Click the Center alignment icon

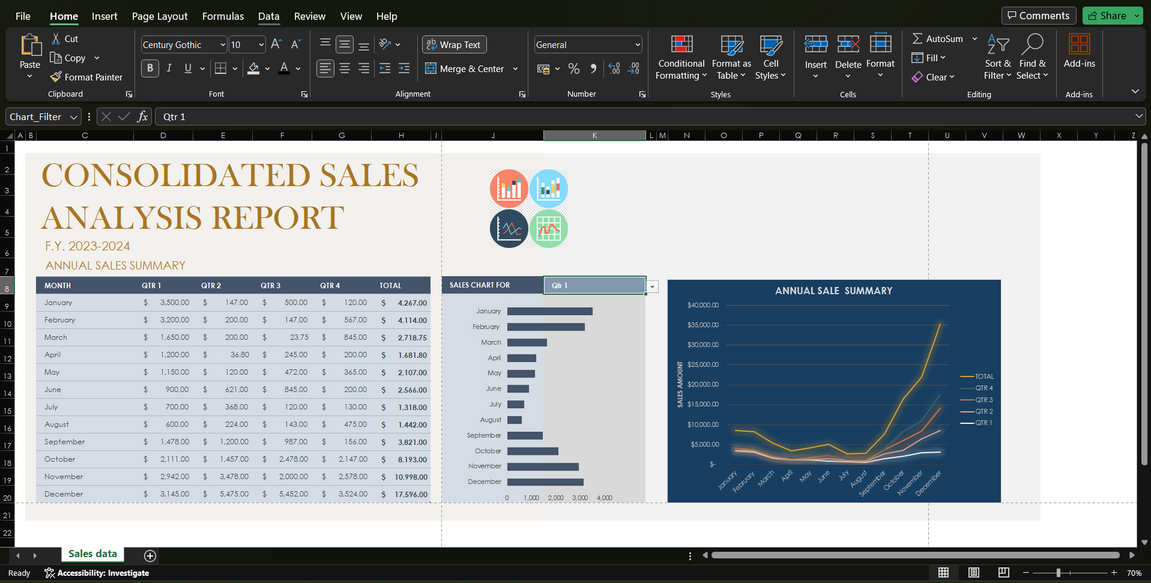tap(344, 68)
